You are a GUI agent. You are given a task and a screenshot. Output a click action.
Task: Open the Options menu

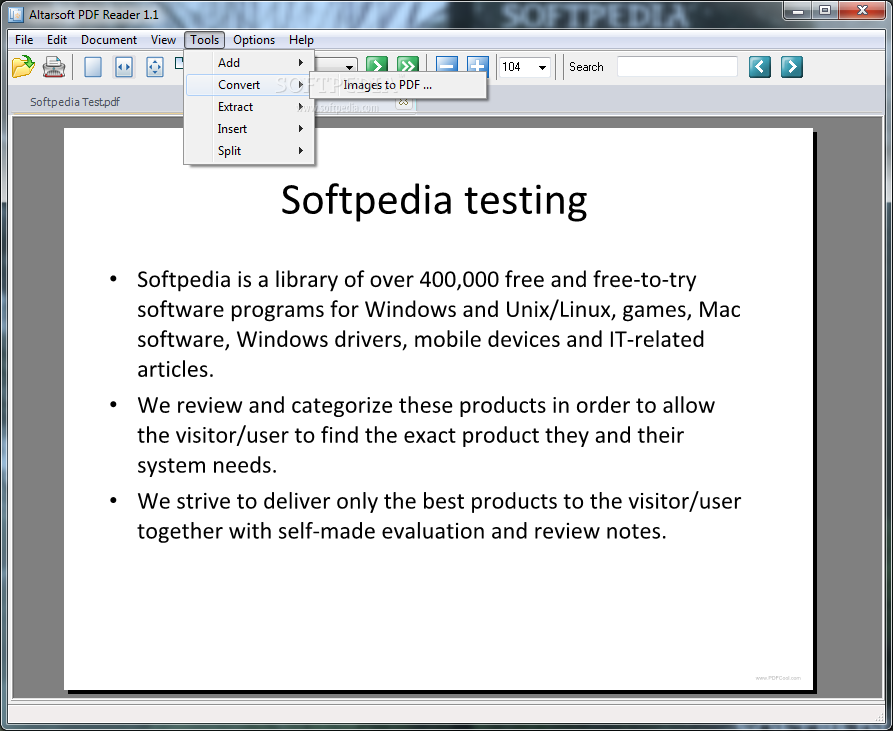pyautogui.click(x=254, y=40)
